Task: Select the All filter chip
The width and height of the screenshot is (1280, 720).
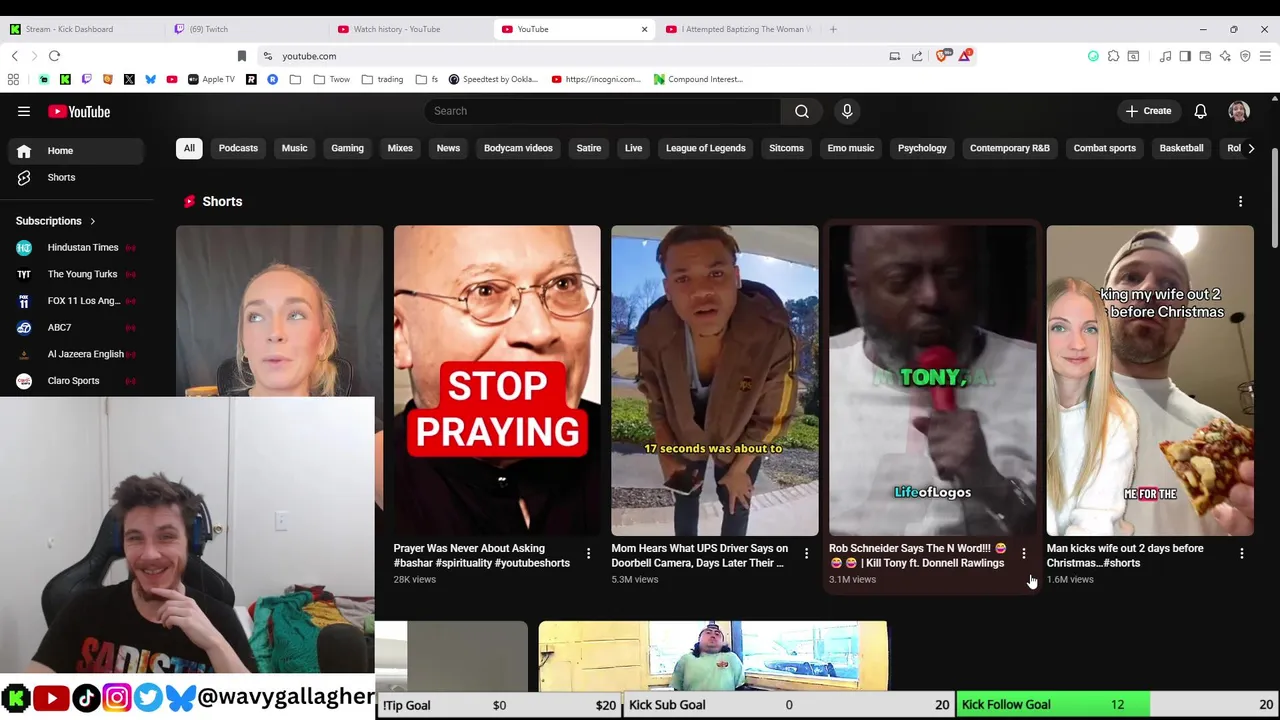Action: (x=189, y=148)
